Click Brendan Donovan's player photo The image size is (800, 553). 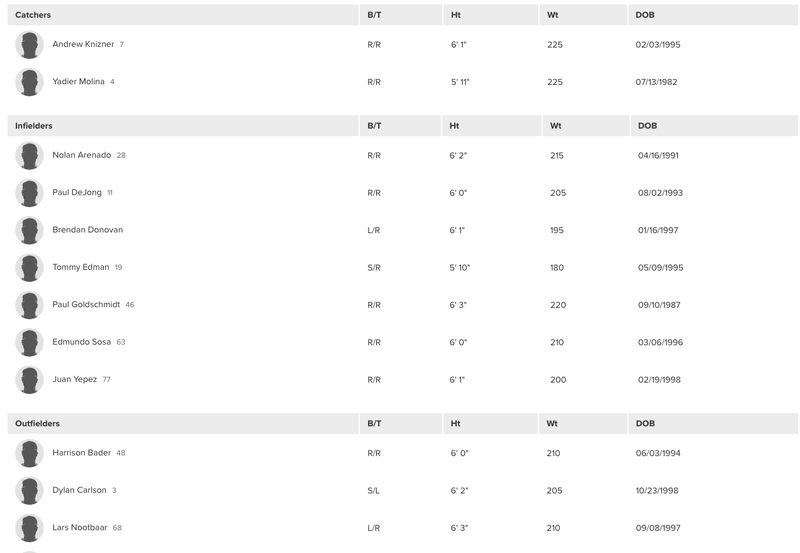29,230
